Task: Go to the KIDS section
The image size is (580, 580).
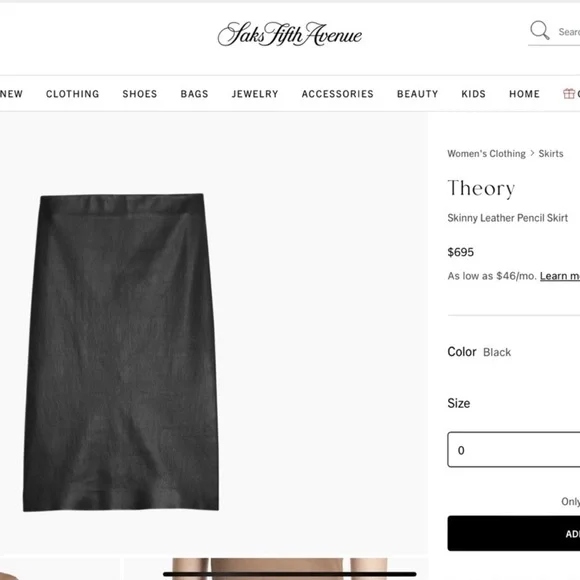Action: [x=473, y=94]
